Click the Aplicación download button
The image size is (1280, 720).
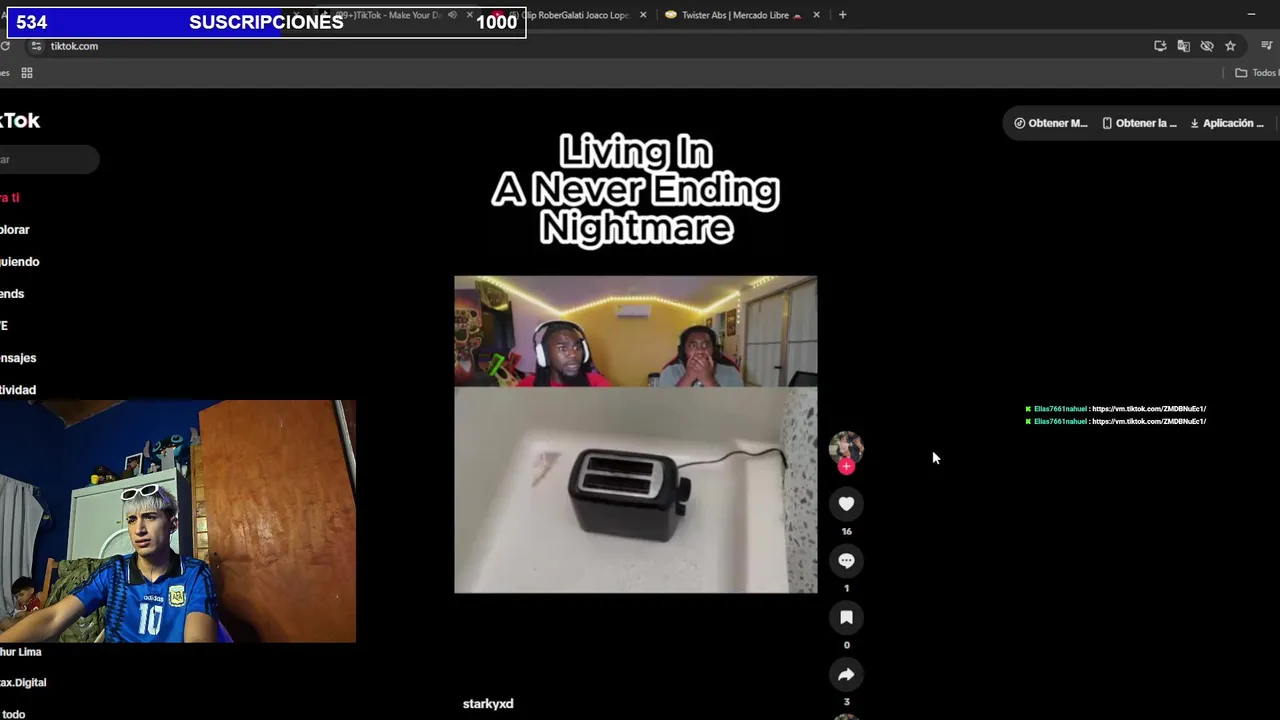click(1226, 123)
